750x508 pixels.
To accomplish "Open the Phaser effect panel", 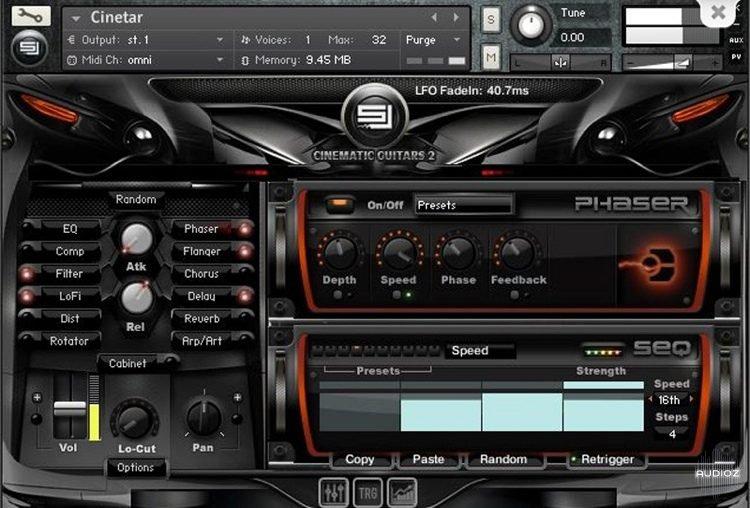I will (201, 229).
